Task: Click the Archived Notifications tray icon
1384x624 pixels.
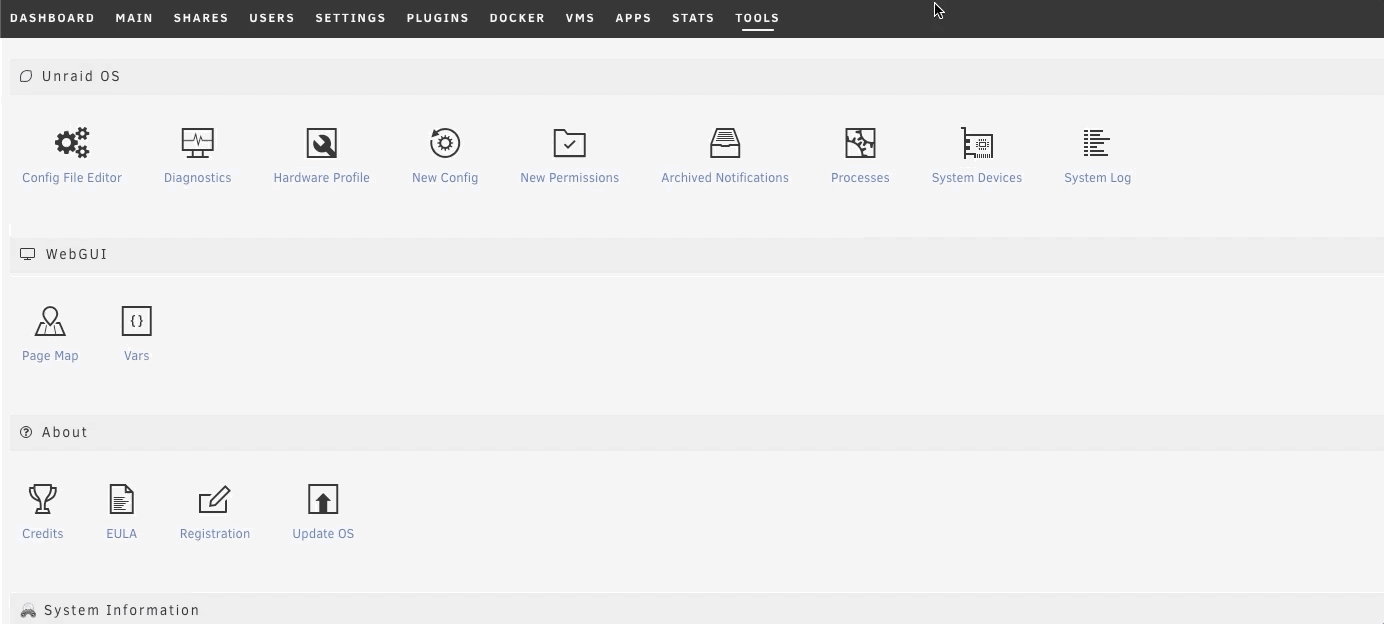Action: (x=725, y=143)
